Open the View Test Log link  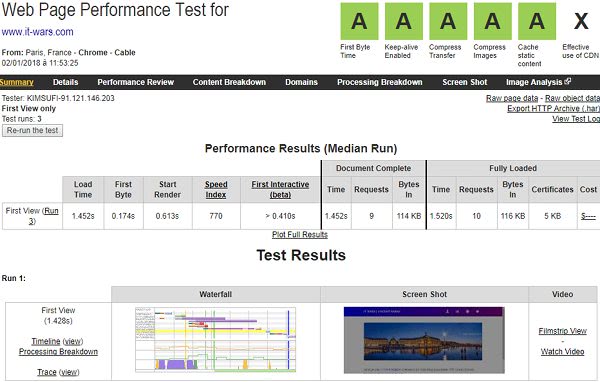click(x=576, y=119)
